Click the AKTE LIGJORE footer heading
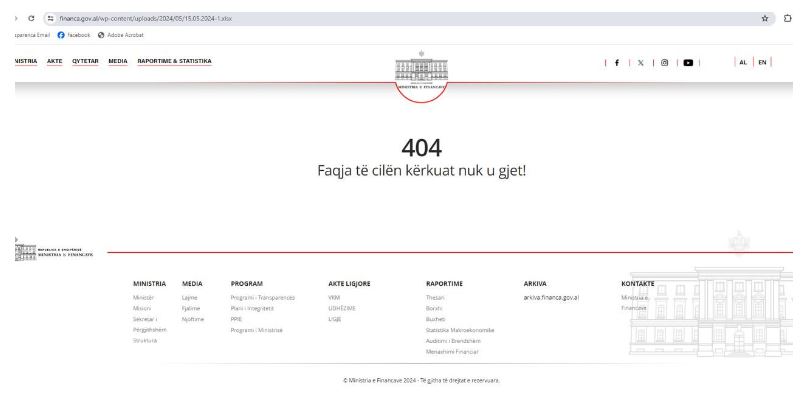805x399 pixels. click(349, 283)
